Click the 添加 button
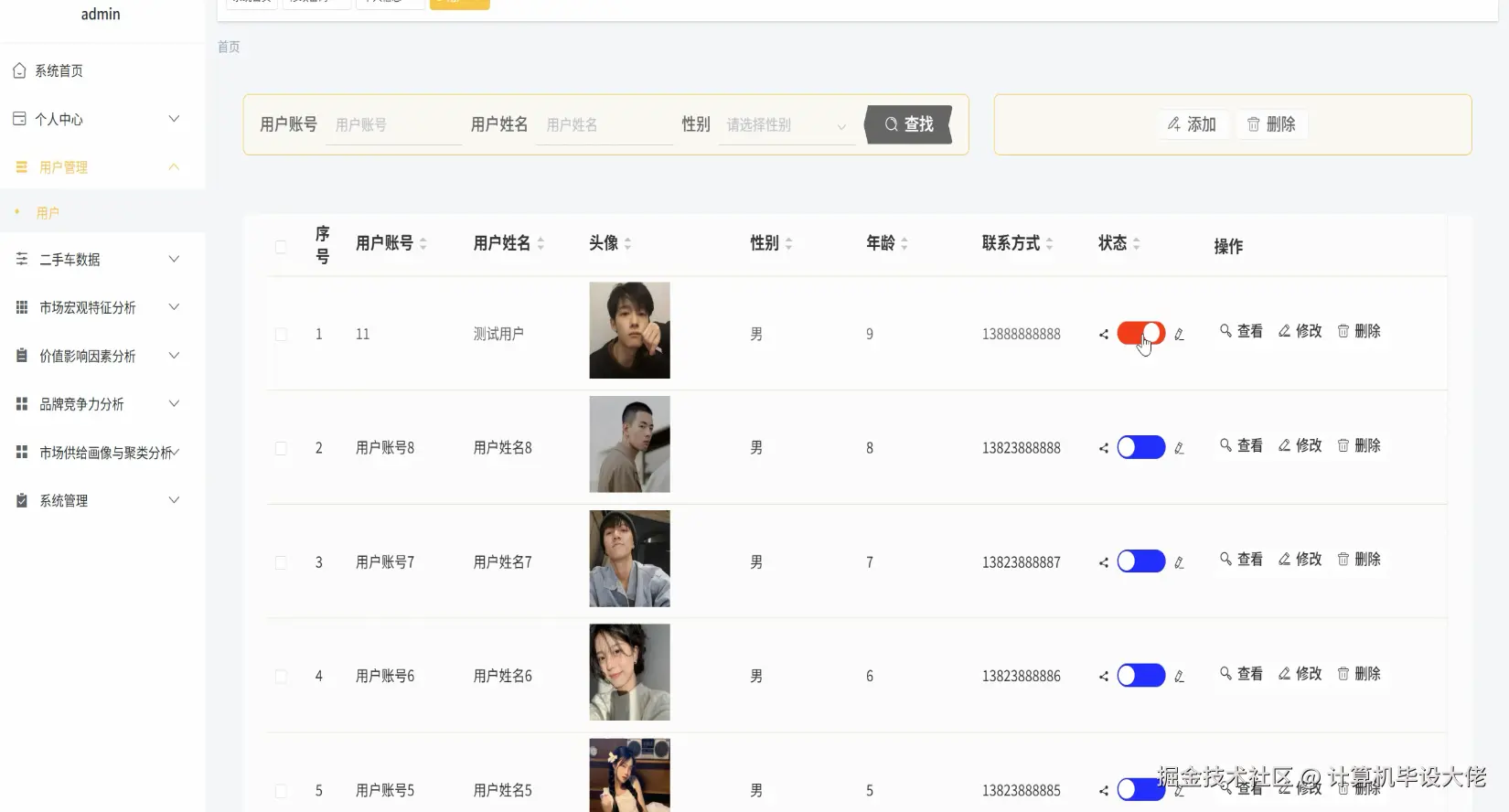 click(x=1192, y=124)
